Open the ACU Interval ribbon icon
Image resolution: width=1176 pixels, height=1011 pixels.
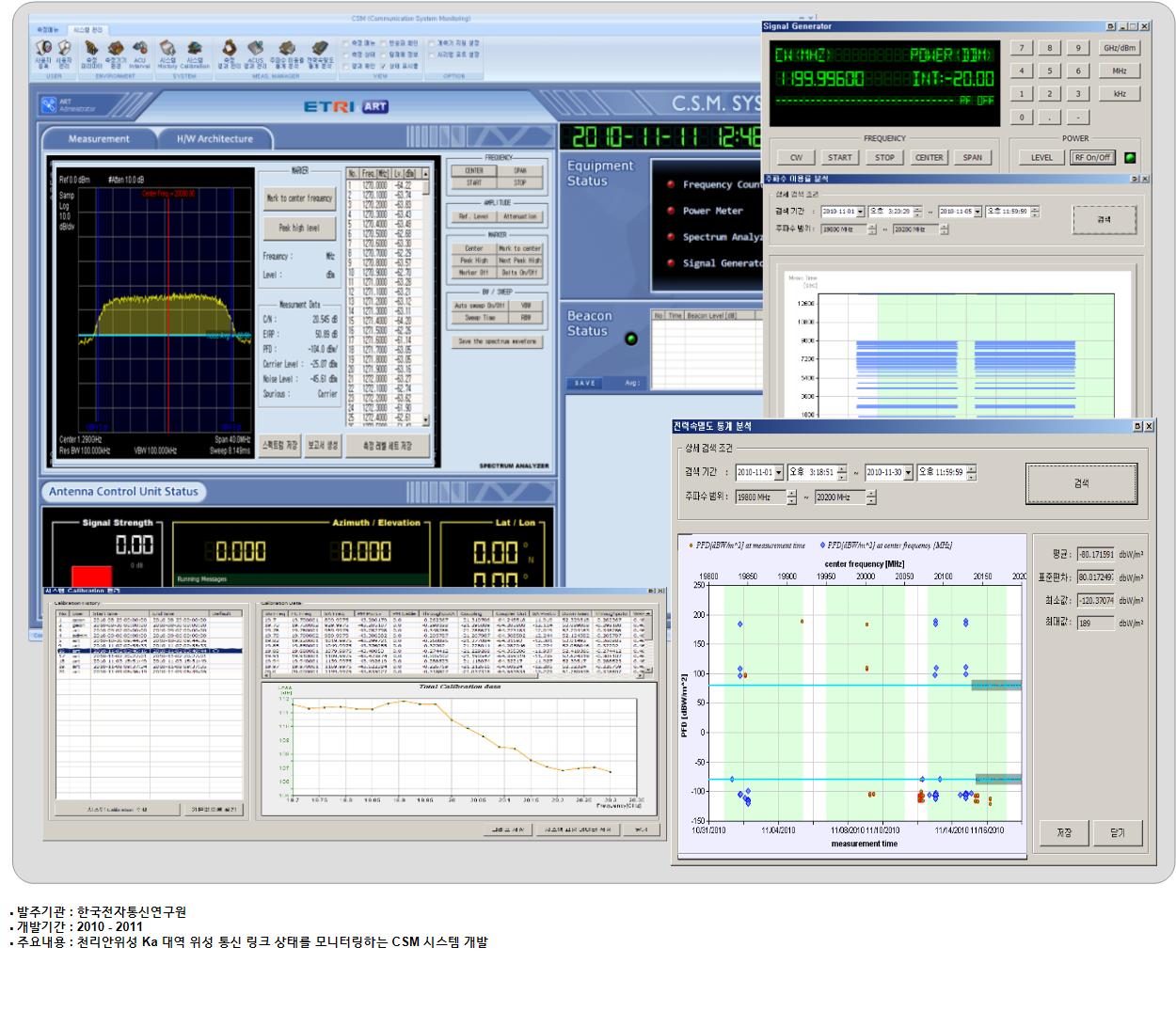139,55
